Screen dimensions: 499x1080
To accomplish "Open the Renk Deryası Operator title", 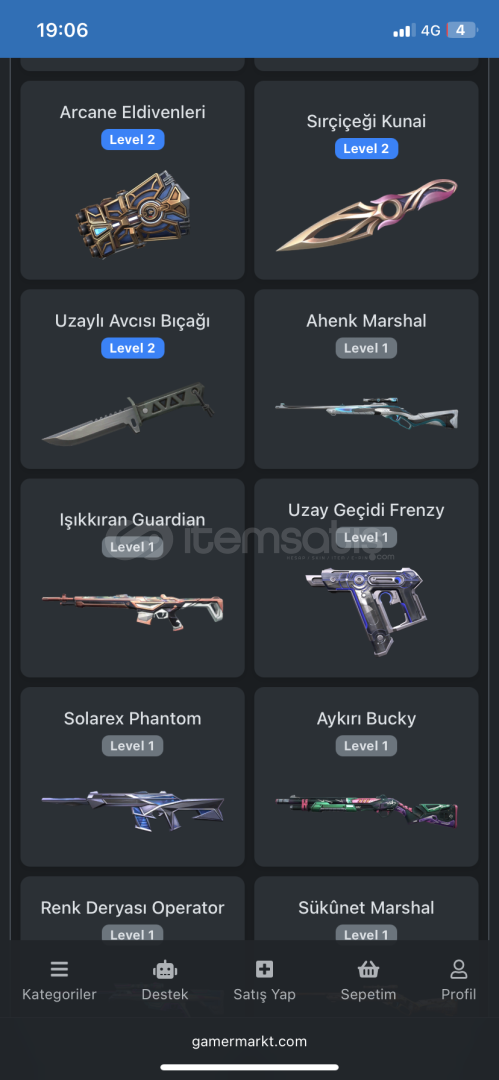I will (132, 908).
